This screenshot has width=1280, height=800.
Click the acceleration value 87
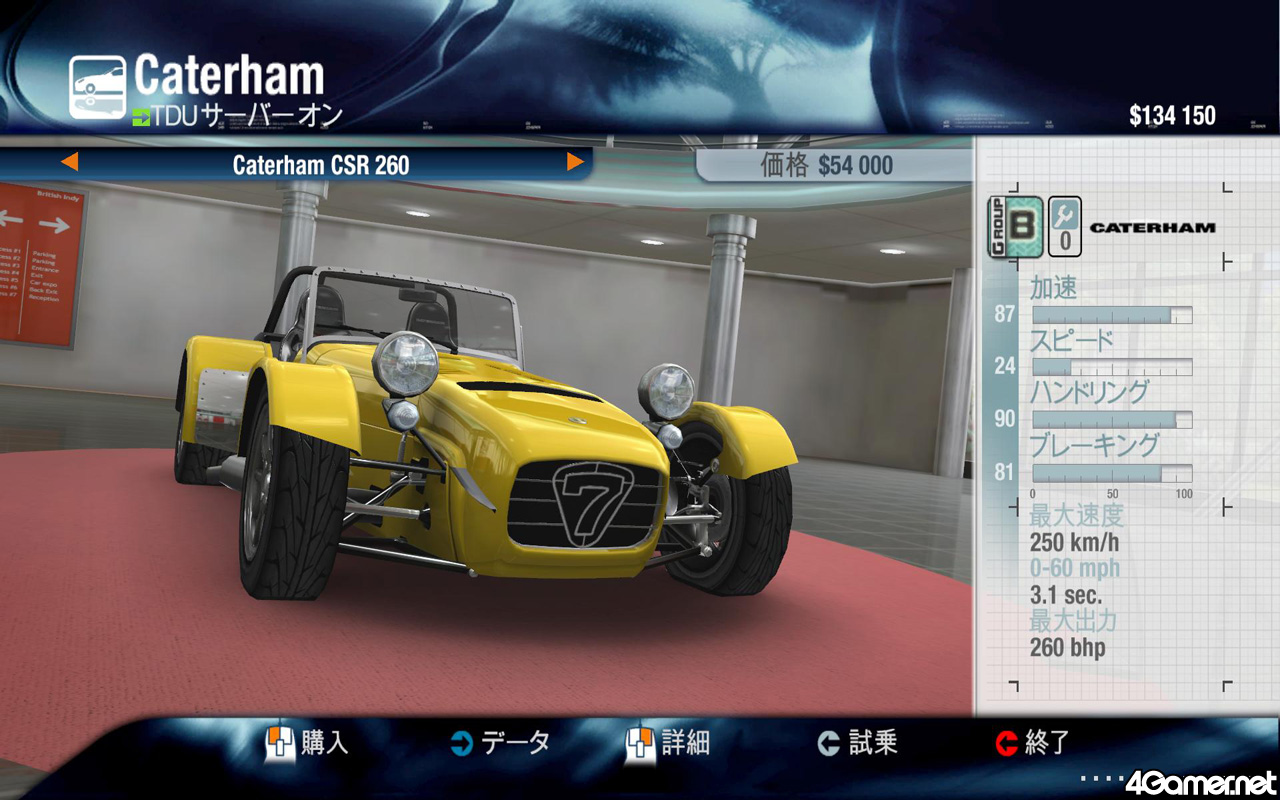point(1005,314)
